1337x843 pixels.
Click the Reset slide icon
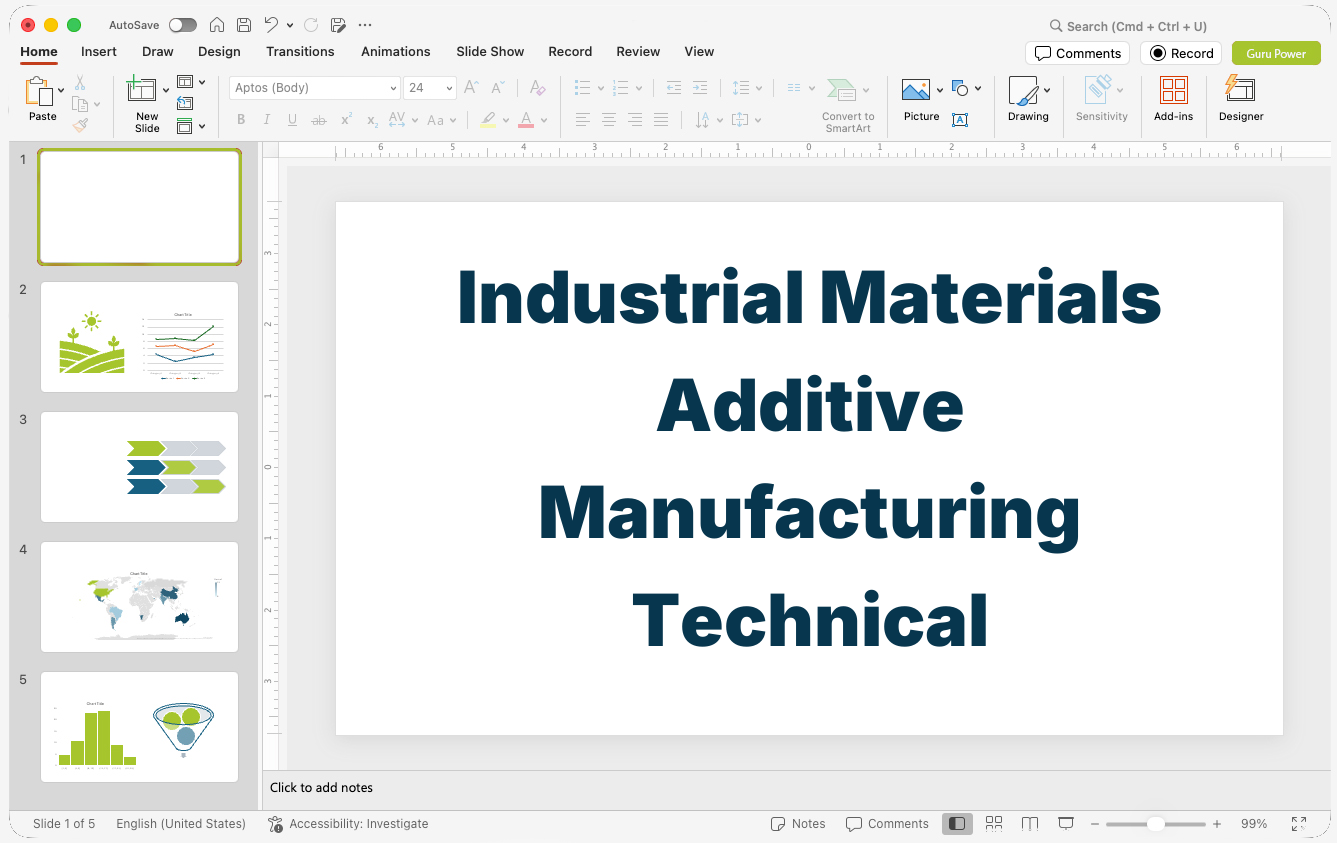tap(185, 103)
